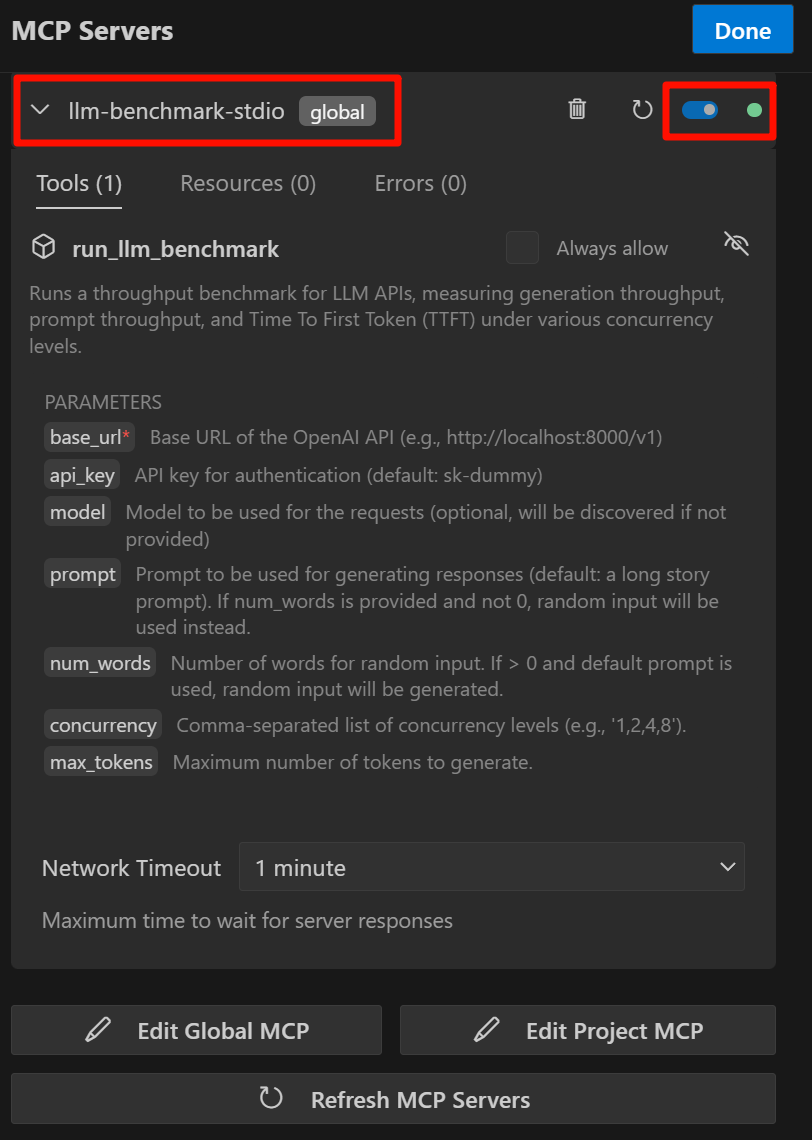Switch to the Resources (0) tab

(248, 183)
